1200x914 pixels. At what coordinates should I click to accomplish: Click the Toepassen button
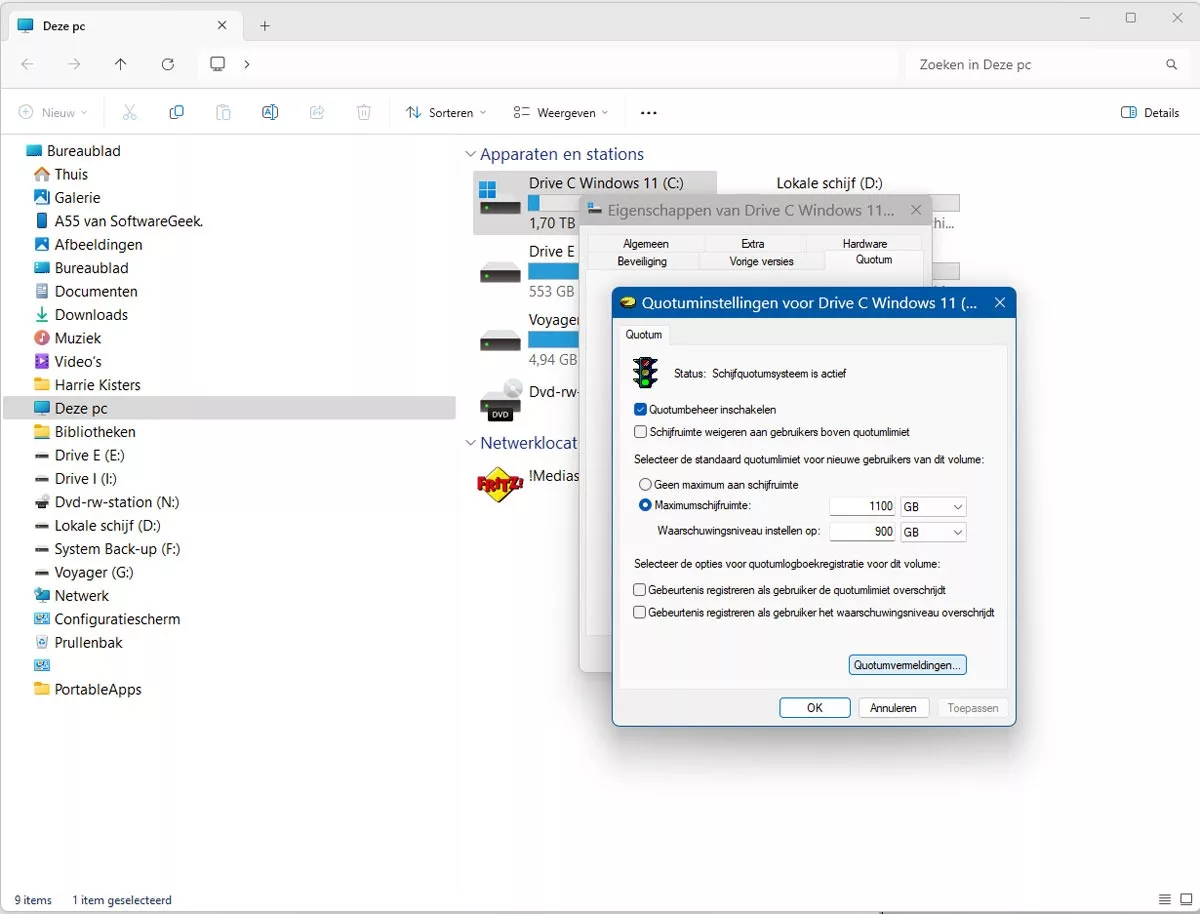973,708
